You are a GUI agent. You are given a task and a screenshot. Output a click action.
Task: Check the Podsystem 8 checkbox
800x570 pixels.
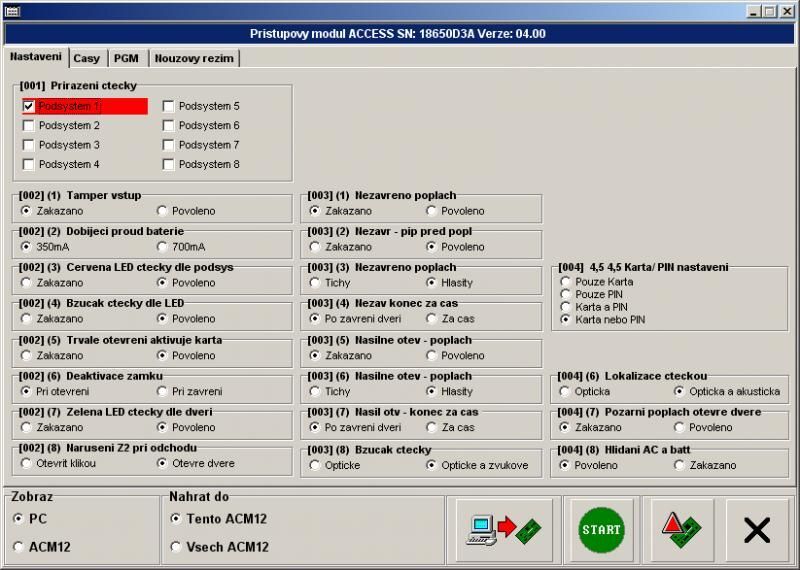click(x=169, y=165)
